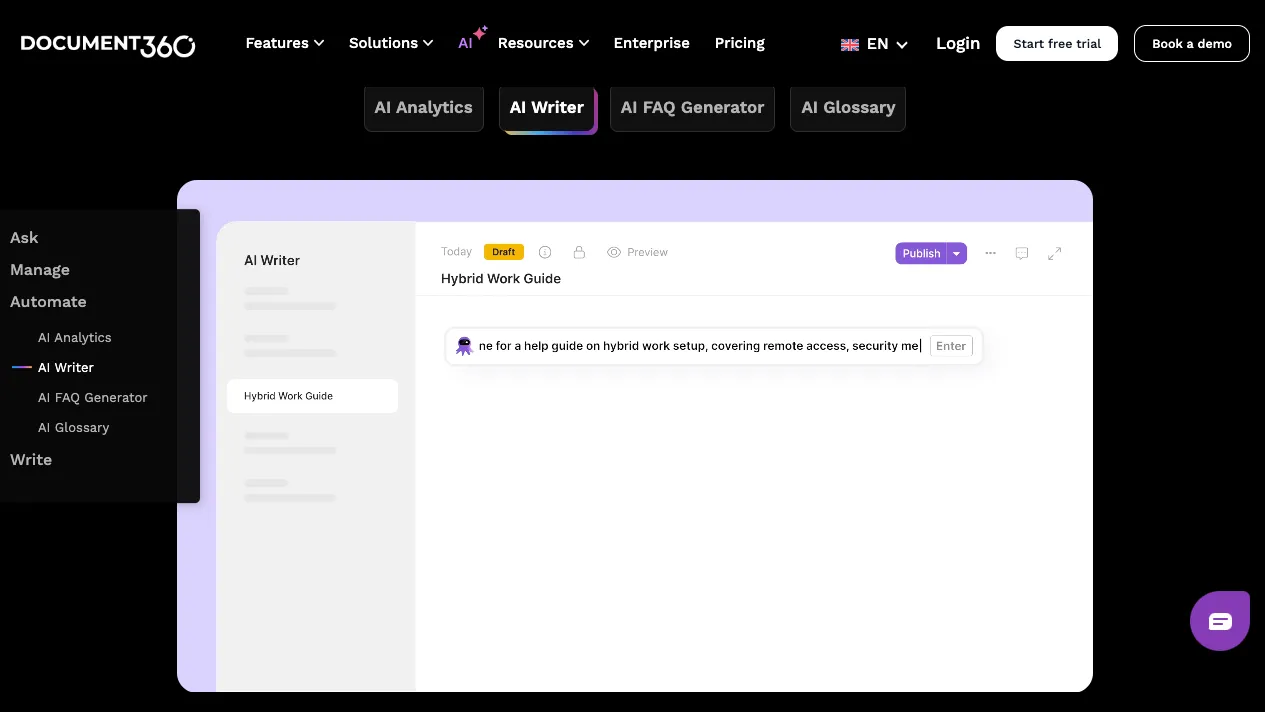The height and width of the screenshot is (712, 1265).
Task: Click the expand fullscreen arrows icon
Action: pyautogui.click(x=1054, y=253)
